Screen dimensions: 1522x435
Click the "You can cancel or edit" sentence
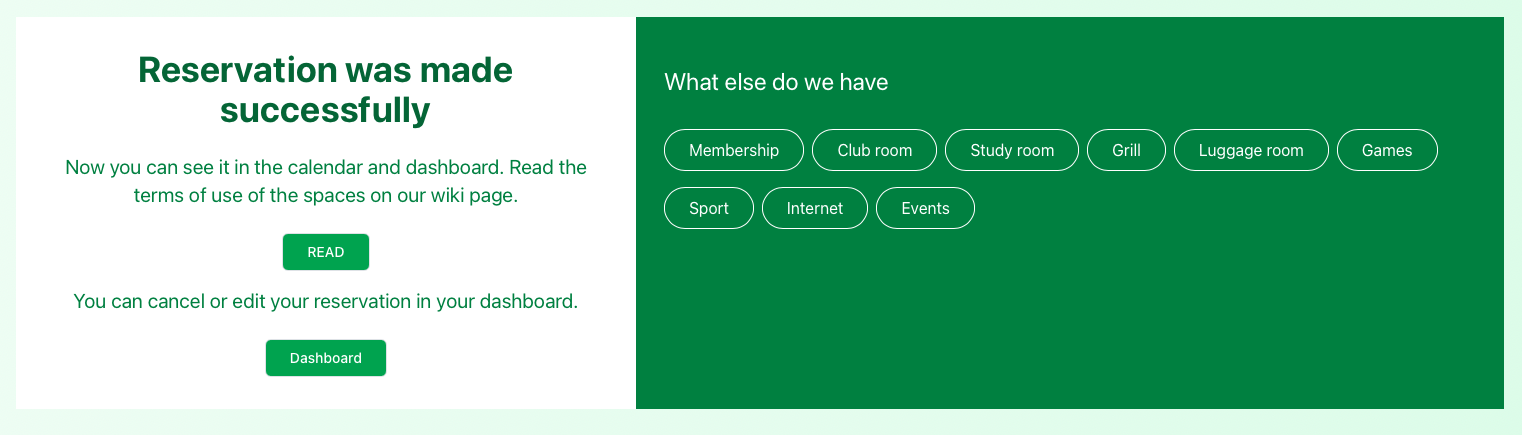pyautogui.click(x=325, y=301)
